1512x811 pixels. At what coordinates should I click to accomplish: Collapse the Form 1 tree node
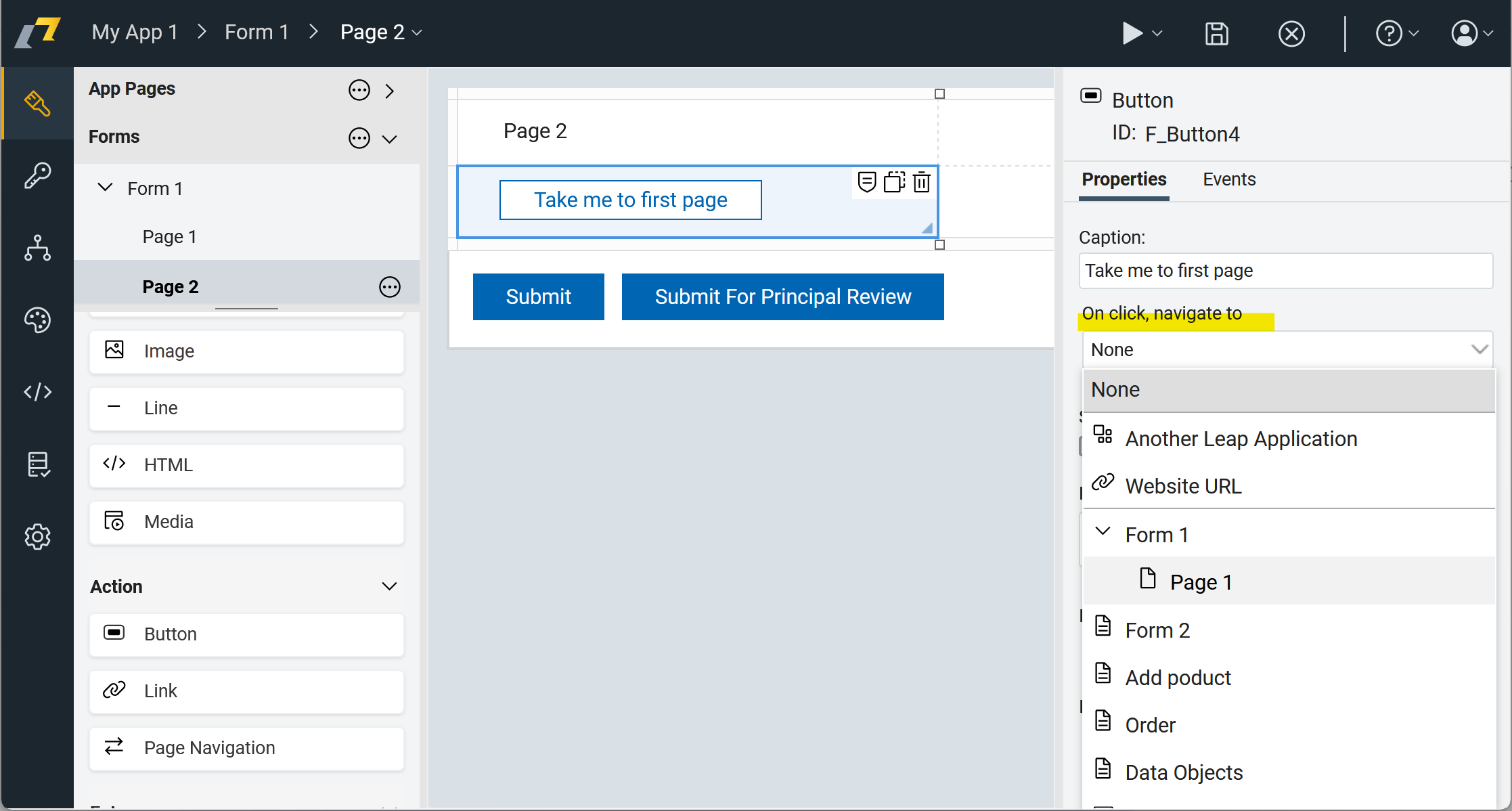click(x=105, y=188)
